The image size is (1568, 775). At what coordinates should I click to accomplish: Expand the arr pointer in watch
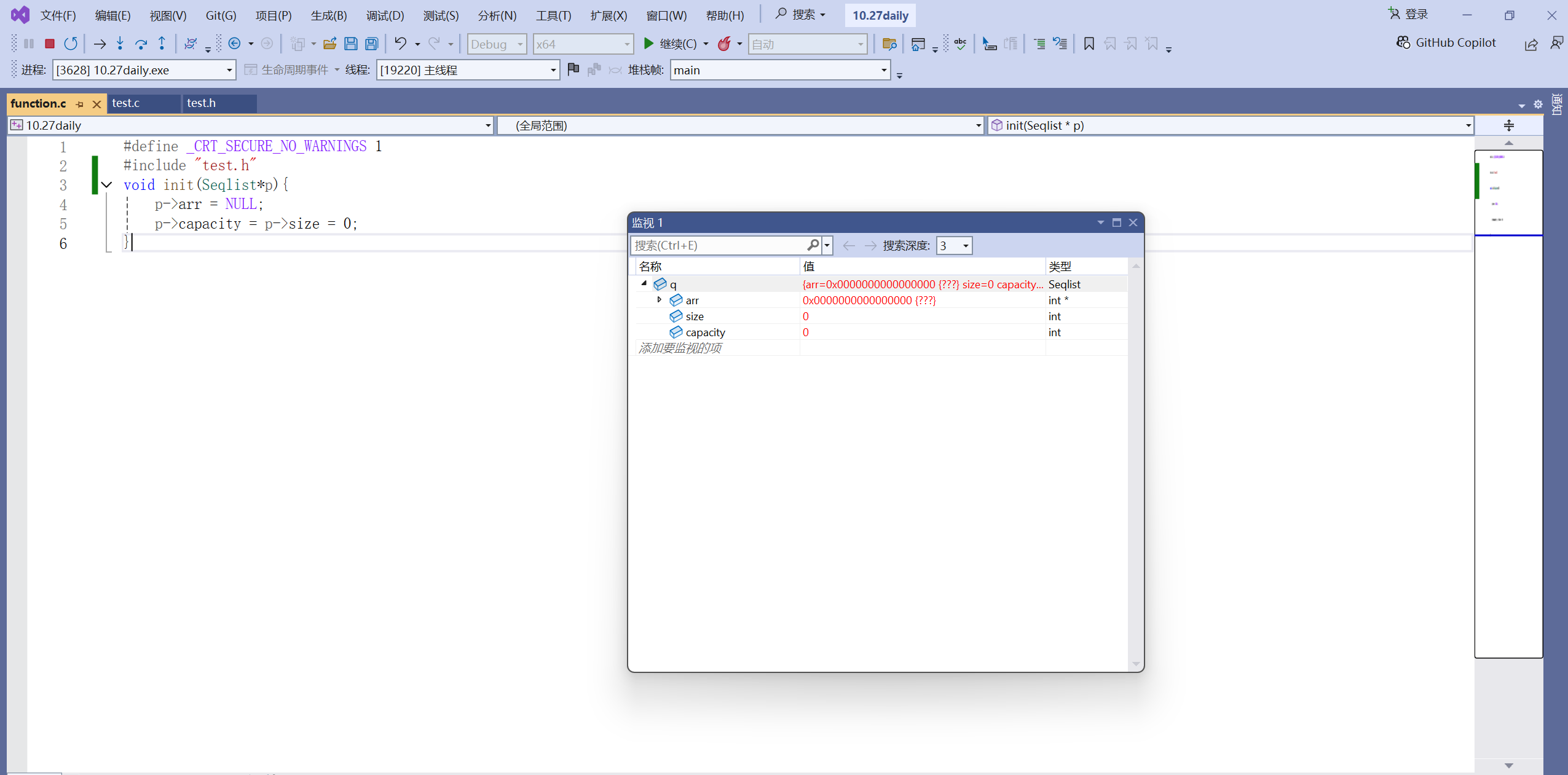tap(660, 300)
